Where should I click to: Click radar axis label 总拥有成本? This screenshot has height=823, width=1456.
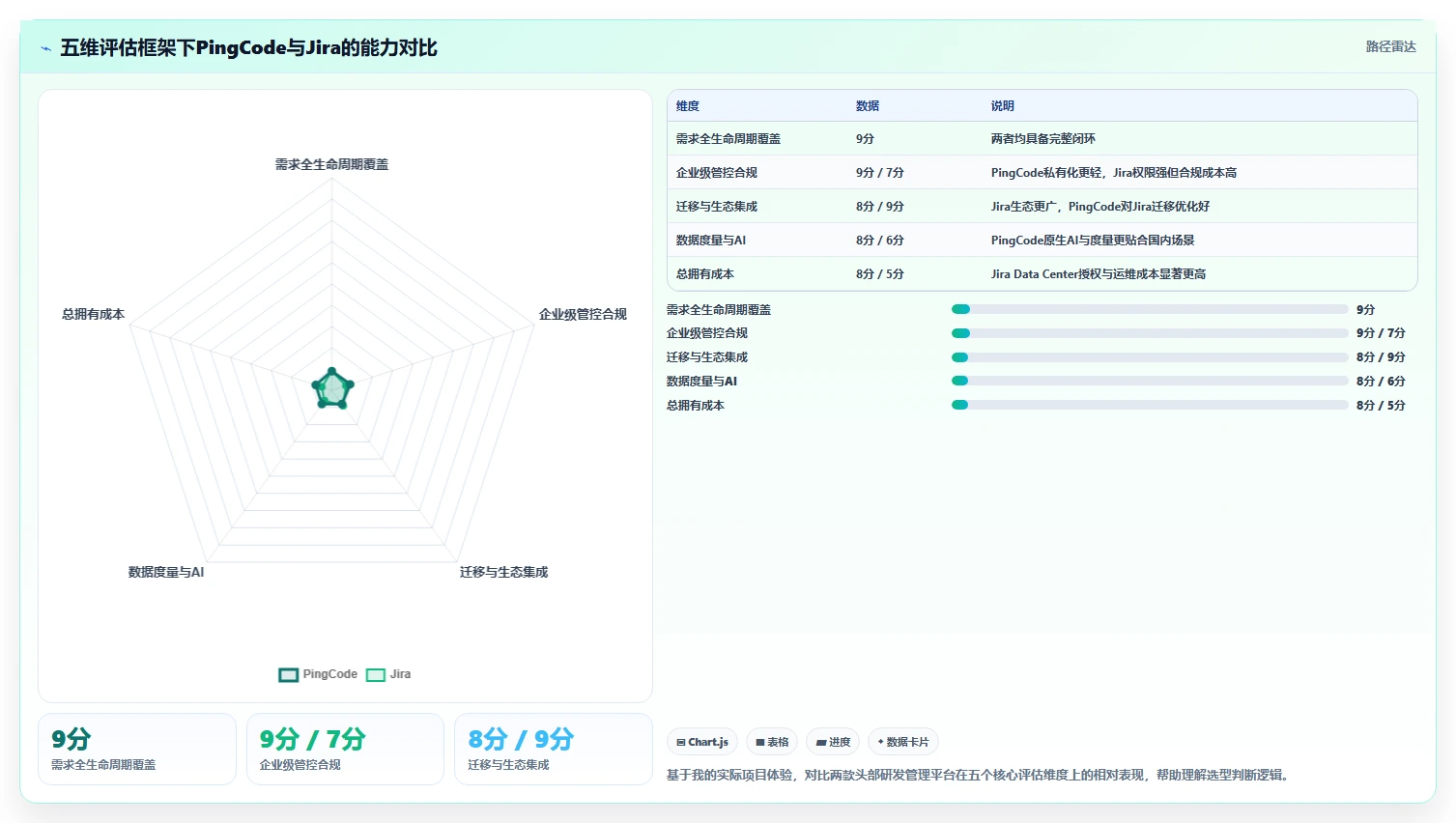pos(93,314)
